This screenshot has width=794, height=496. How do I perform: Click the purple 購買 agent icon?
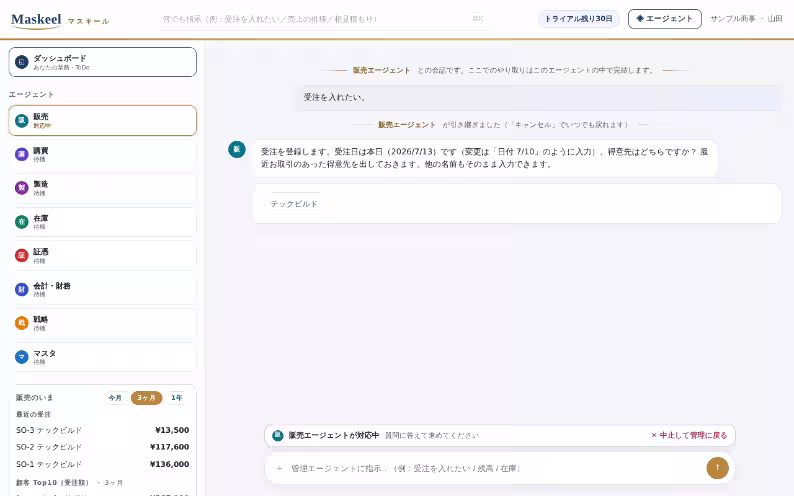point(21,154)
